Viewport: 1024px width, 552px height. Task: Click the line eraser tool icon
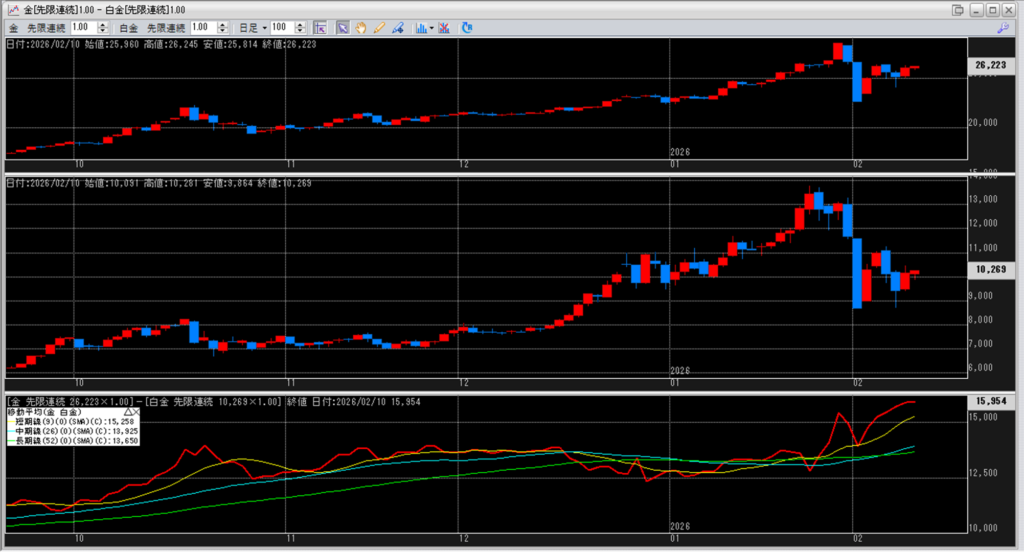tap(397, 27)
